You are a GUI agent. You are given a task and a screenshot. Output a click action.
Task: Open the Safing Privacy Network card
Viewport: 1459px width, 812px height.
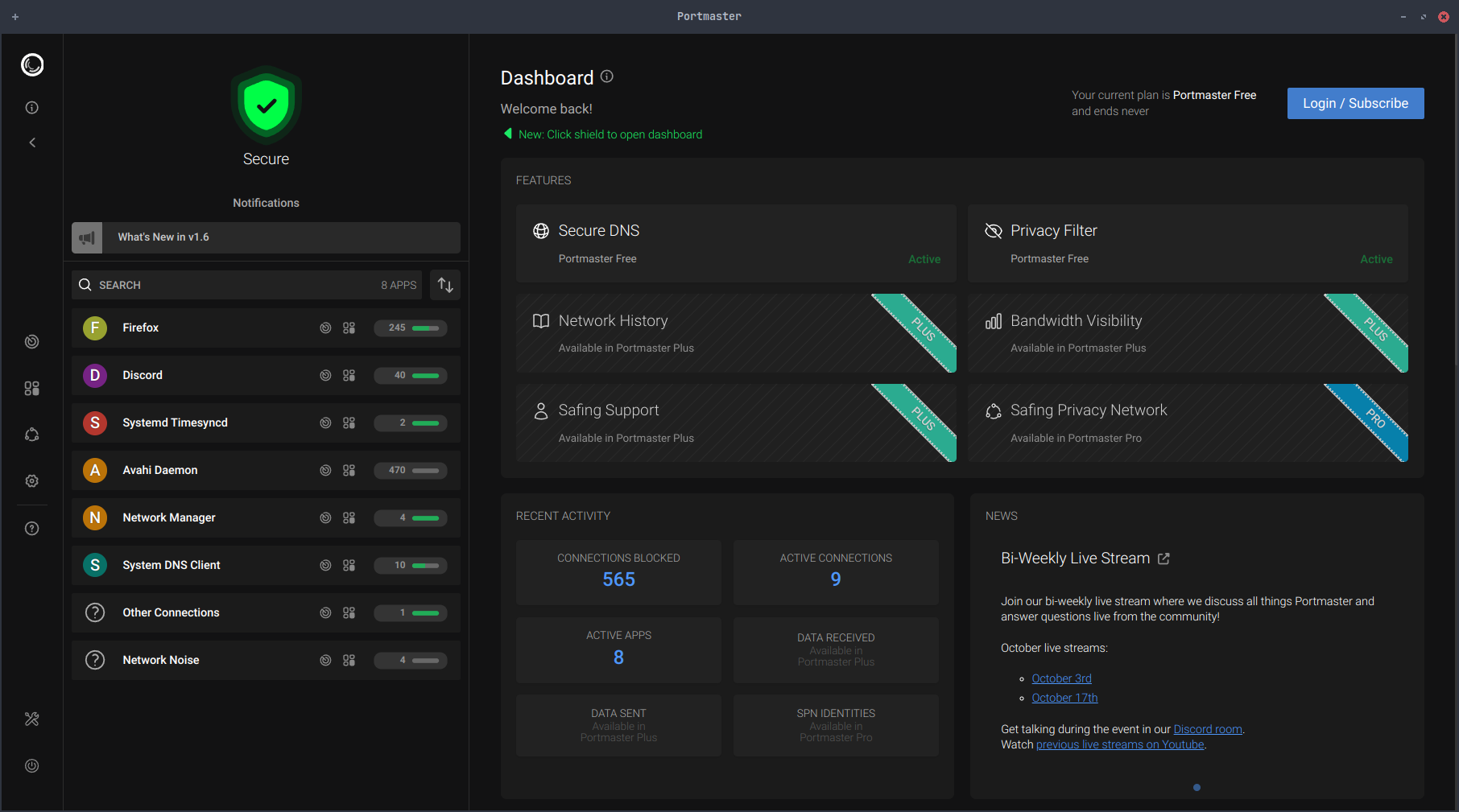pyautogui.click(x=1188, y=423)
